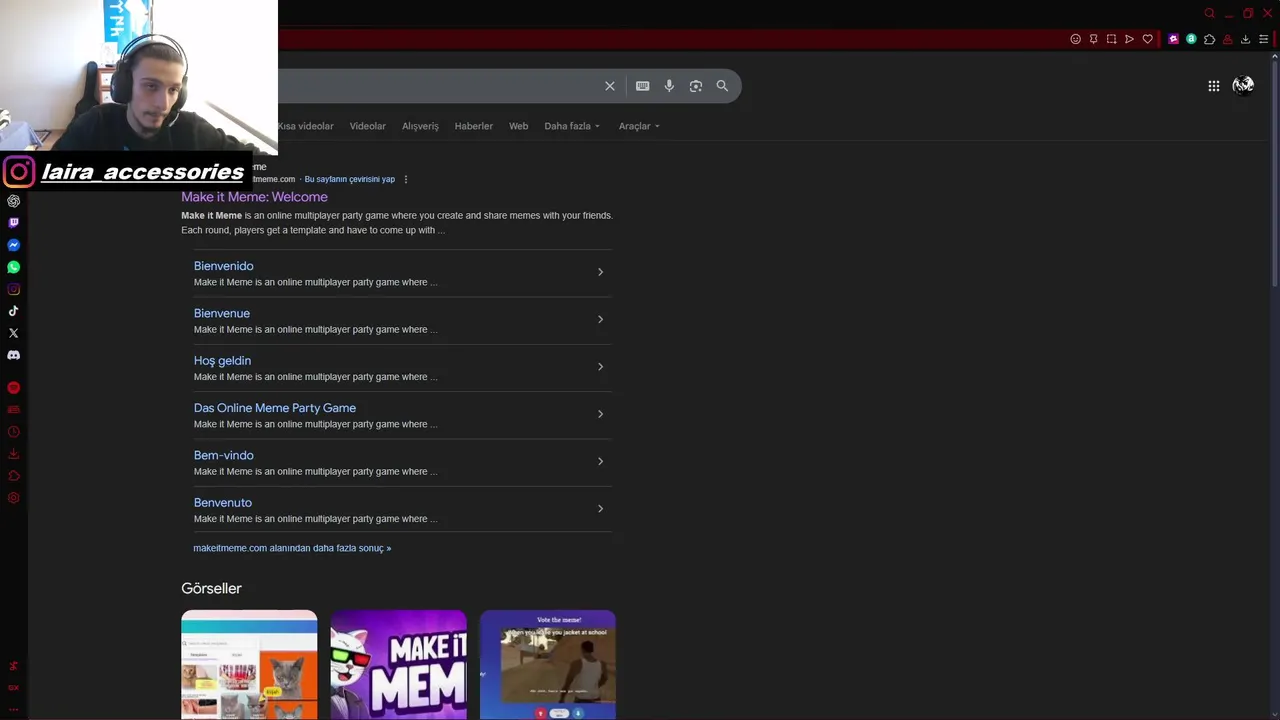Switch to the Web tab
The width and height of the screenshot is (1280, 720).
pos(518,126)
